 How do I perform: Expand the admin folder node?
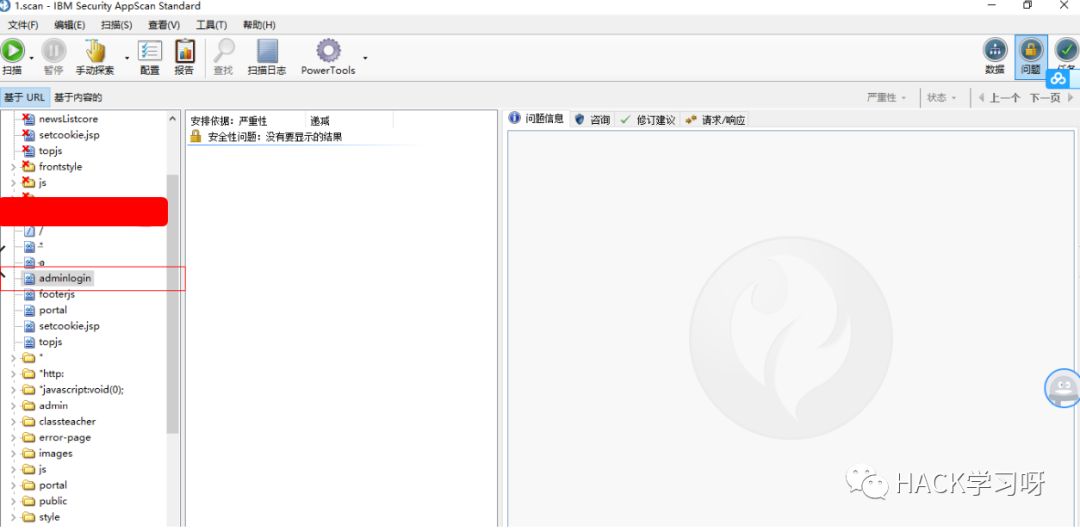(13, 406)
